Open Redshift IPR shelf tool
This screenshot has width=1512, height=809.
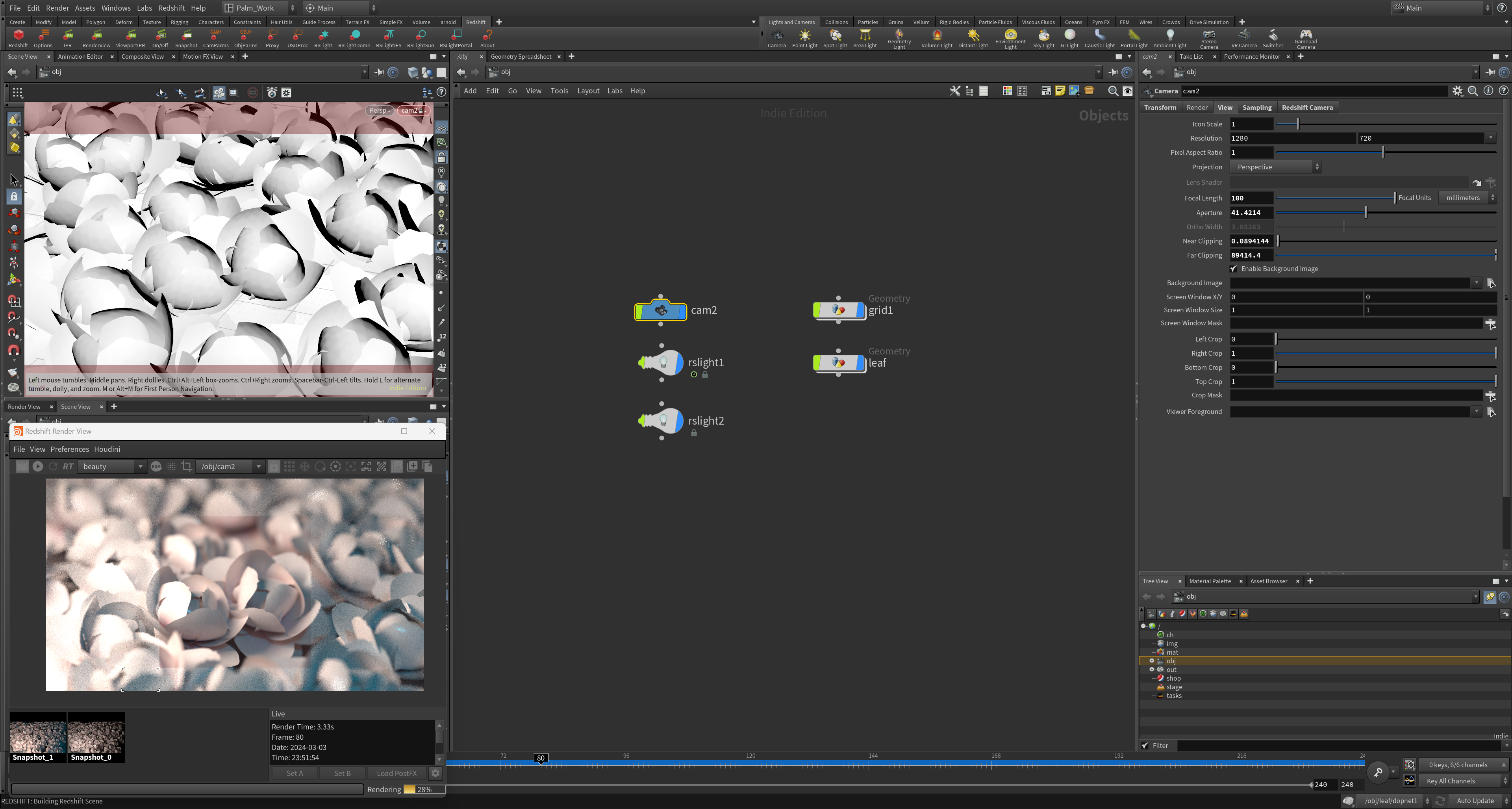[x=67, y=39]
